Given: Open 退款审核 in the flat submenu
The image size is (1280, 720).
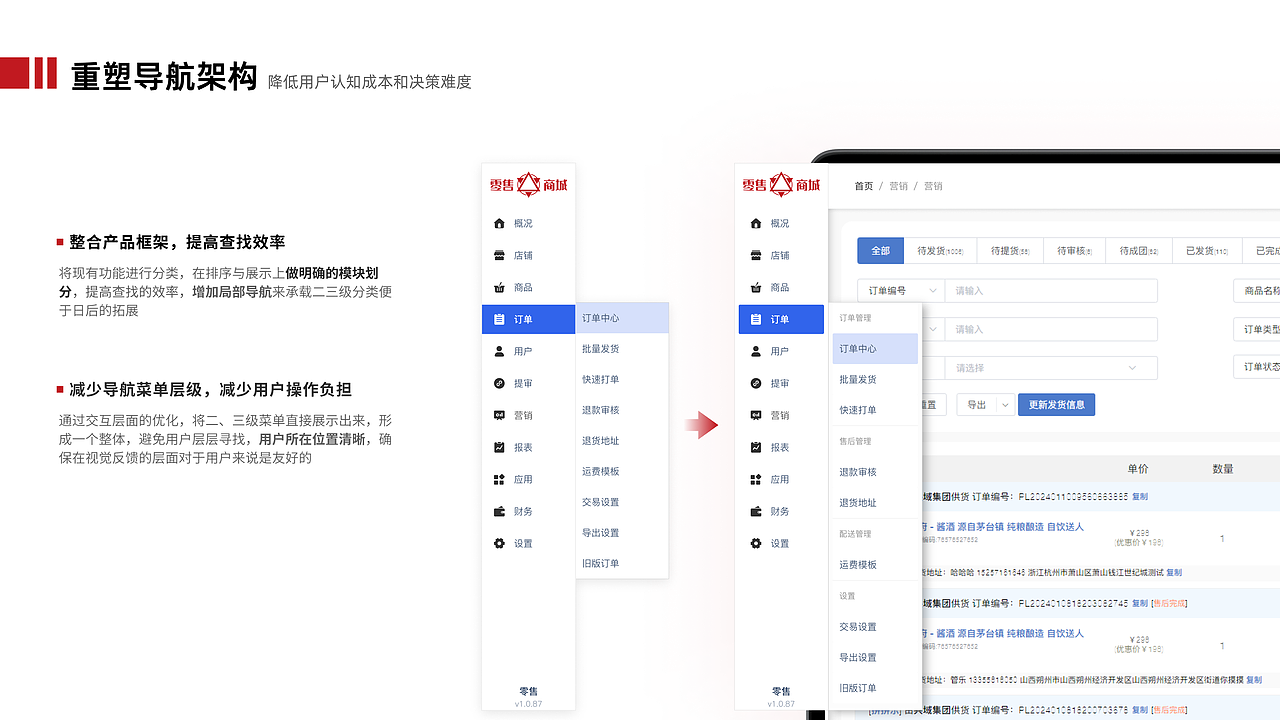Looking at the screenshot, I should tap(622, 410).
